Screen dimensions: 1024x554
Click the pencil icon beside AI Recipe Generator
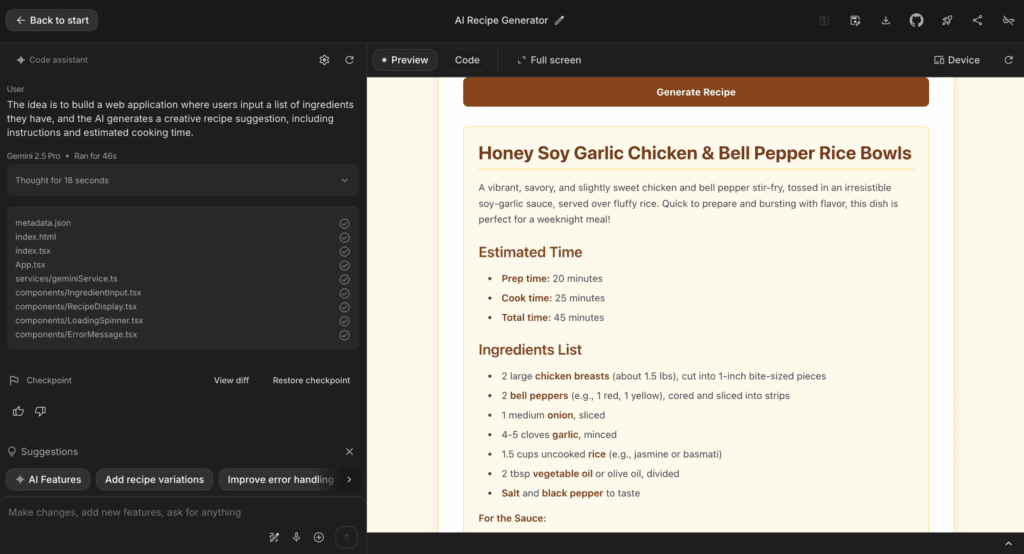click(x=560, y=20)
